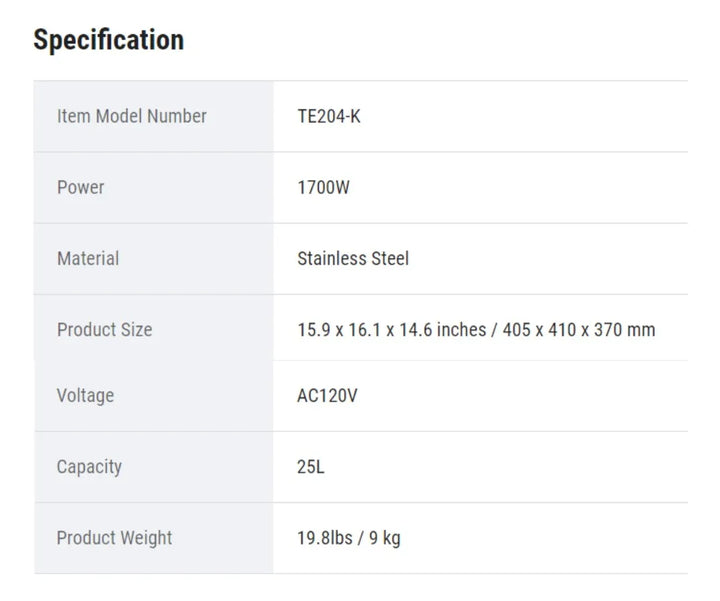Click the word Steel in Material value
This screenshot has width=720, height=601.
tap(390, 258)
